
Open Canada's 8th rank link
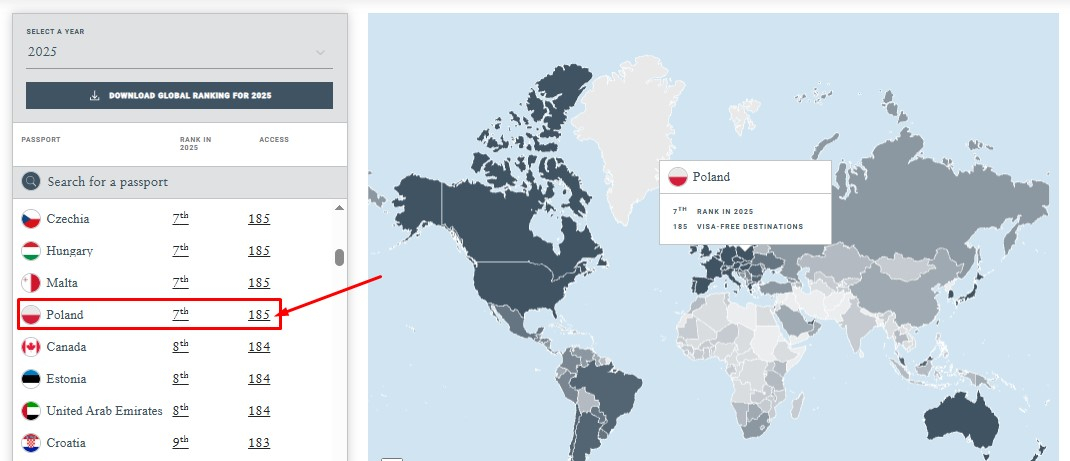[x=180, y=346]
